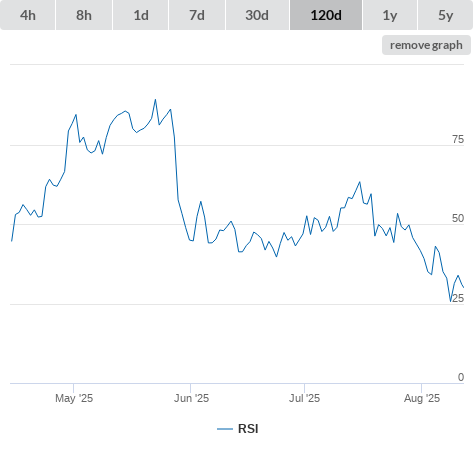
Task: Toggle the RSI series legend label
Action: [248, 429]
